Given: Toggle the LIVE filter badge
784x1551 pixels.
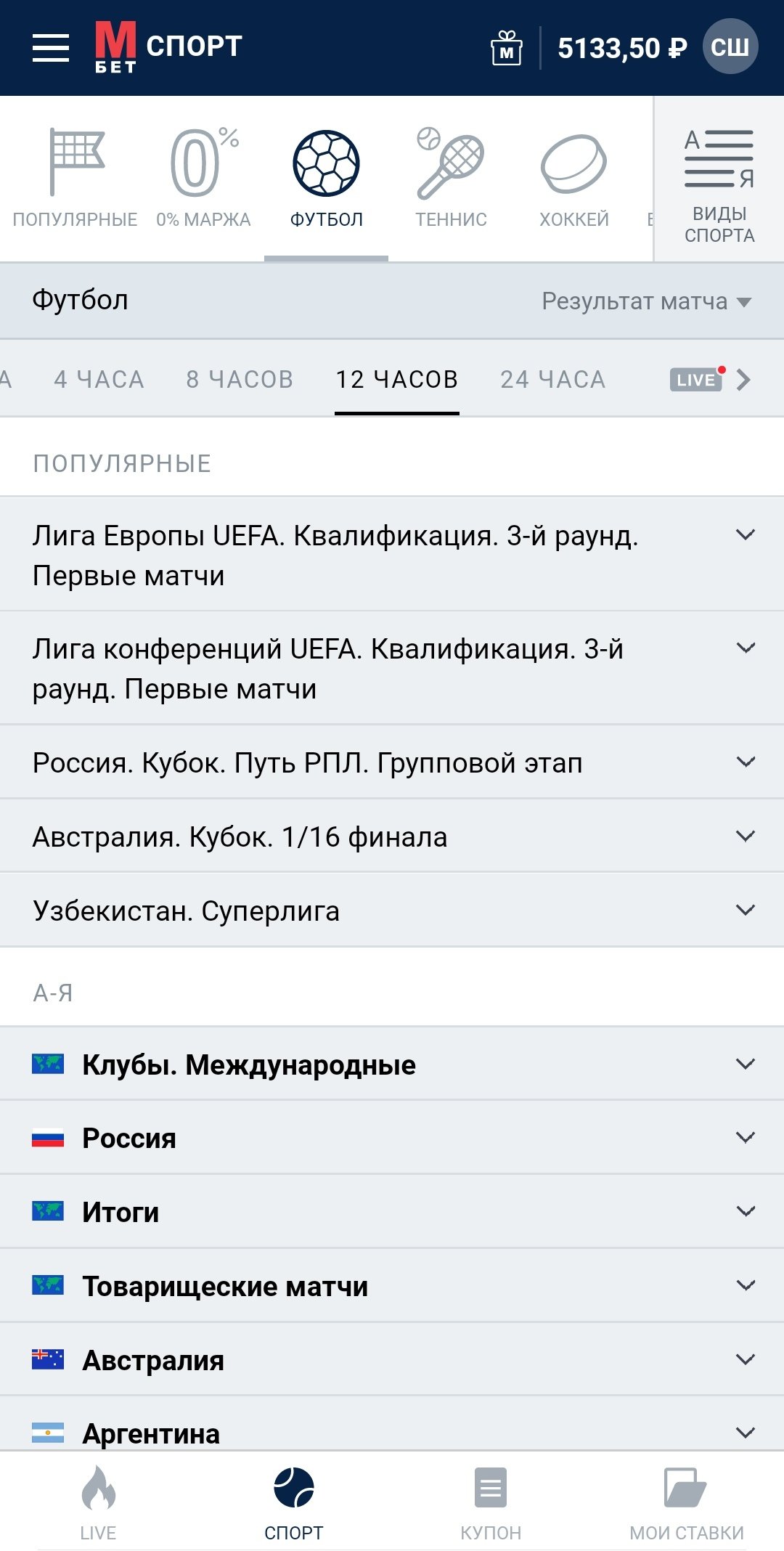Looking at the screenshot, I should pos(697,380).
